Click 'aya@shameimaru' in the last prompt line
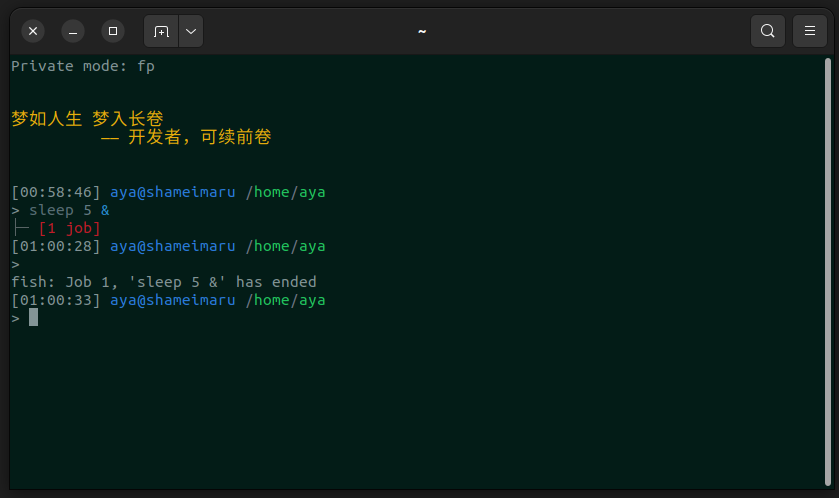Viewport: 839px width, 498px height. click(x=173, y=300)
